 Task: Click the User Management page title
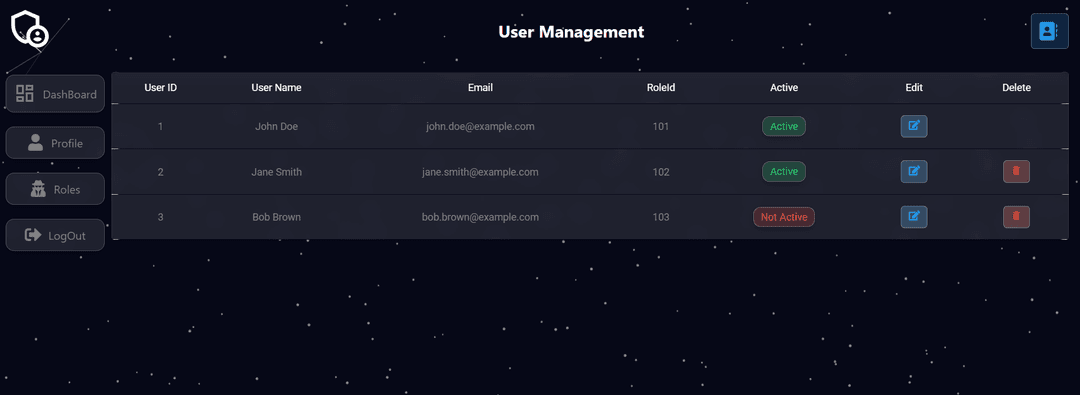571,32
